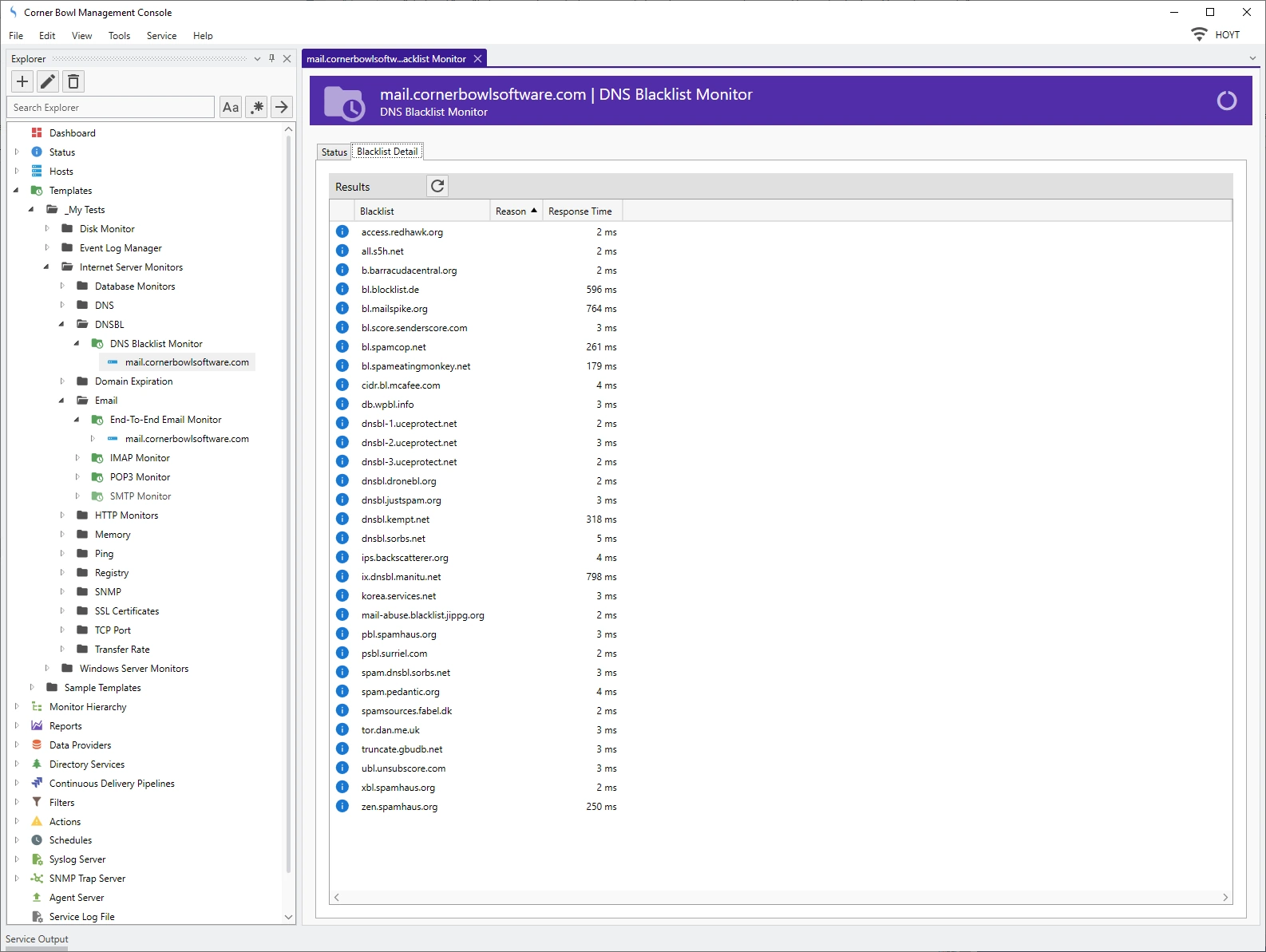
Task: Click the Search Explorer input field
Action: (x=112, y=108)
